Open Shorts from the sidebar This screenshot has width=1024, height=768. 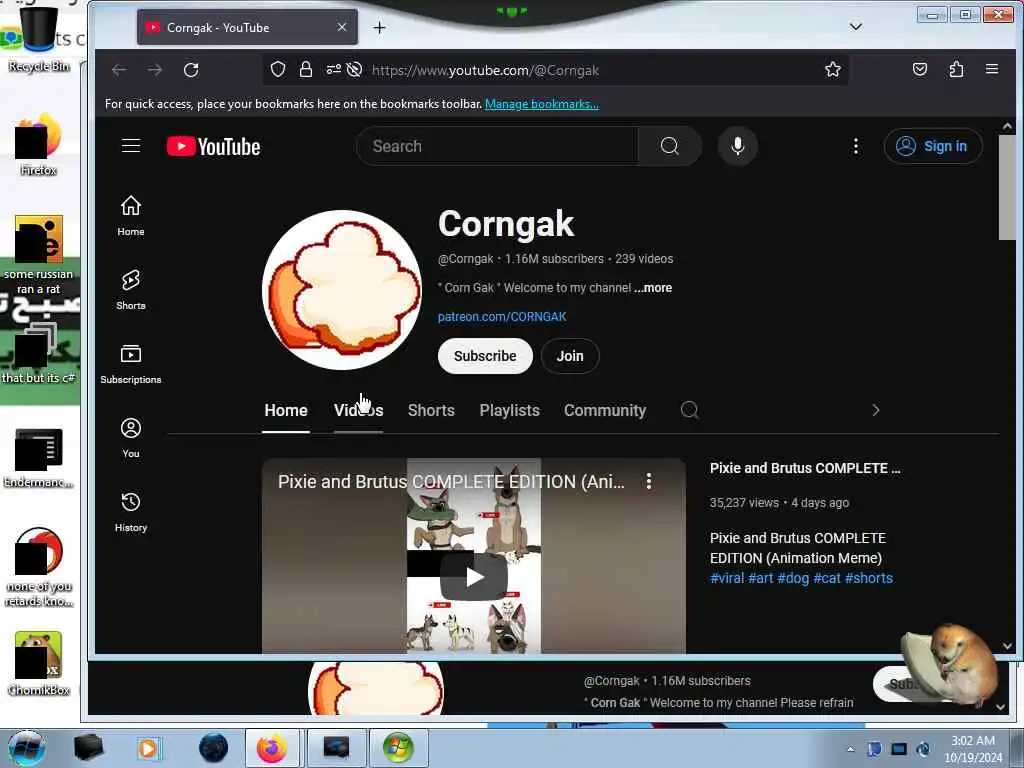coord(131,289)
